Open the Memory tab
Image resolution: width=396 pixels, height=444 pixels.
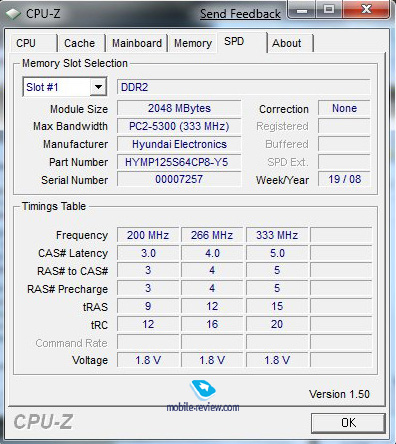[x=193, y=43]
